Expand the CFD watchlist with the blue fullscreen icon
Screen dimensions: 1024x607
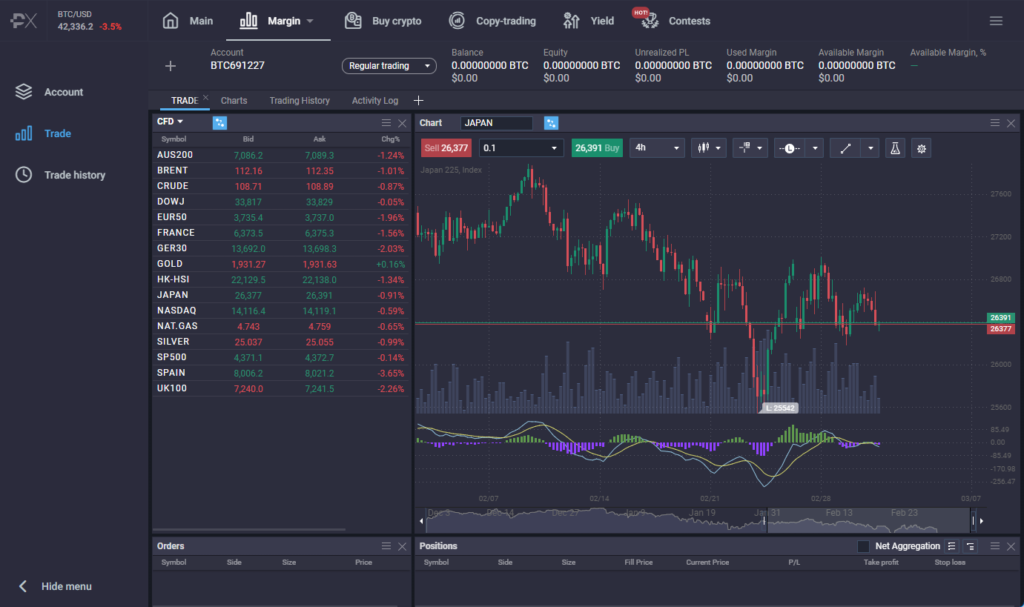(218, 122)
